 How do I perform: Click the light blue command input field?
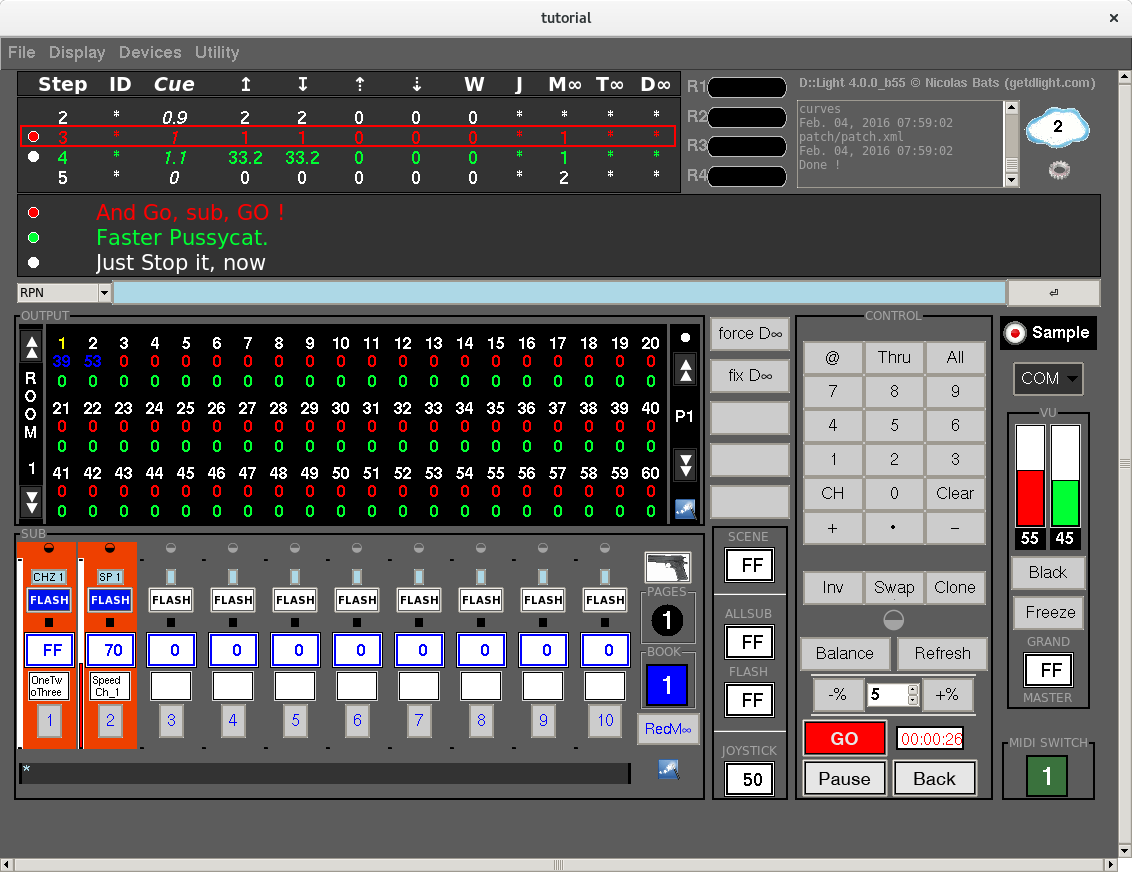559,293
